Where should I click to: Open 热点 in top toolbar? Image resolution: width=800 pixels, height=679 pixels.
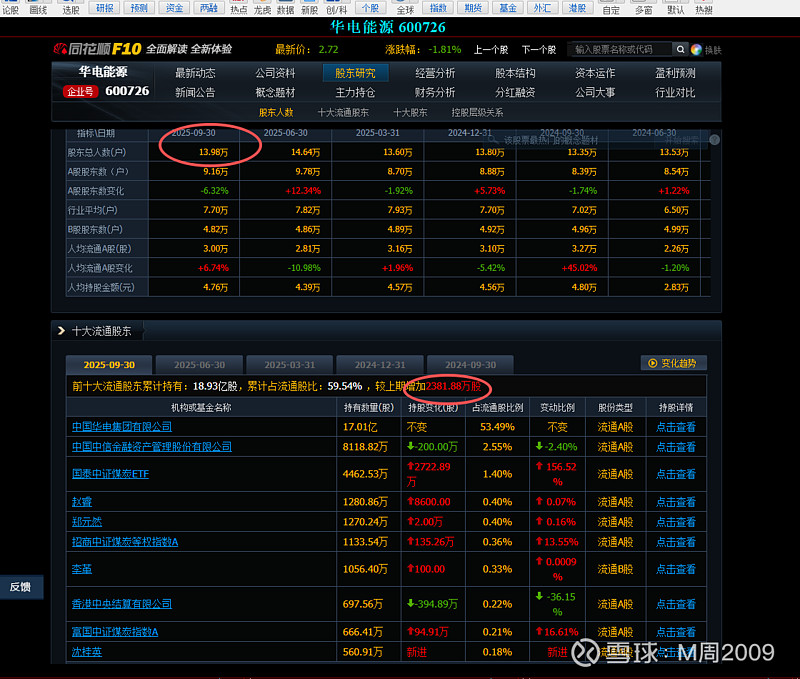click(x=239, y=9)
